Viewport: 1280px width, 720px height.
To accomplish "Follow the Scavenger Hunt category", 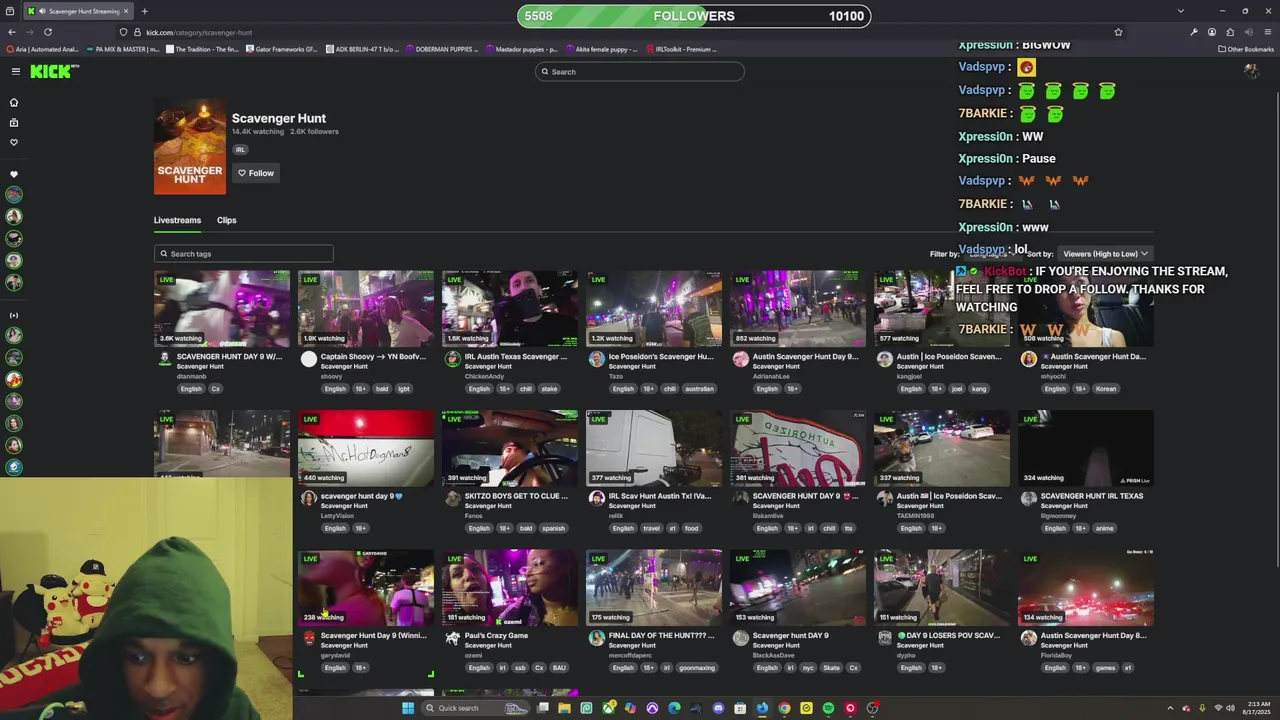I will [x=256, y=173].
